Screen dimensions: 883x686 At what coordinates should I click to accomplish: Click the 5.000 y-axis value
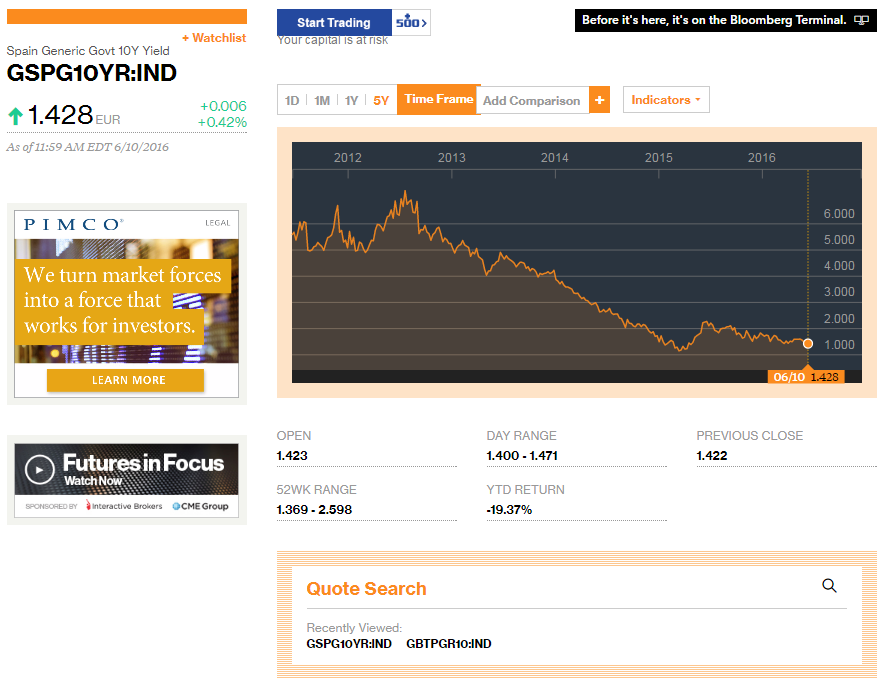[839, 239]
